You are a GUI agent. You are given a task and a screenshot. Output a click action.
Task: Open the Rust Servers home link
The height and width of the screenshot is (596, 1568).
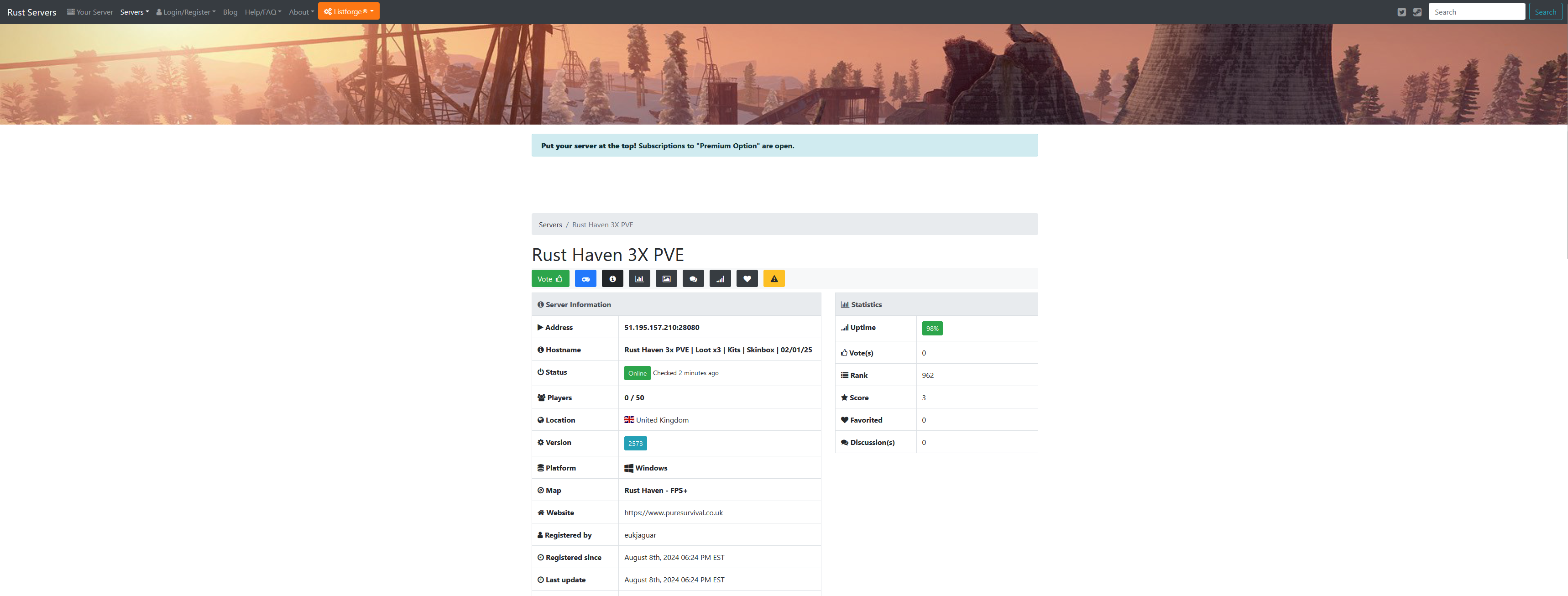point(31,12)
